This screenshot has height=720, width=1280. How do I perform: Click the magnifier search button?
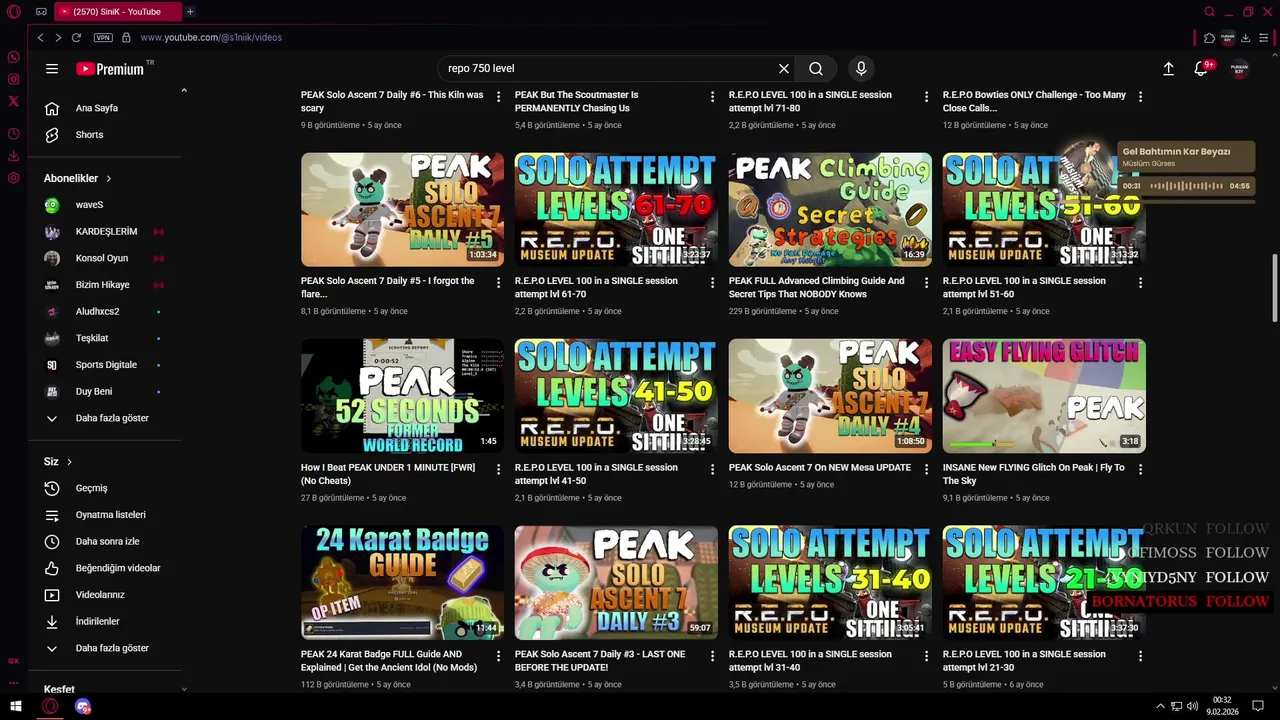click(x=816, y=69)
